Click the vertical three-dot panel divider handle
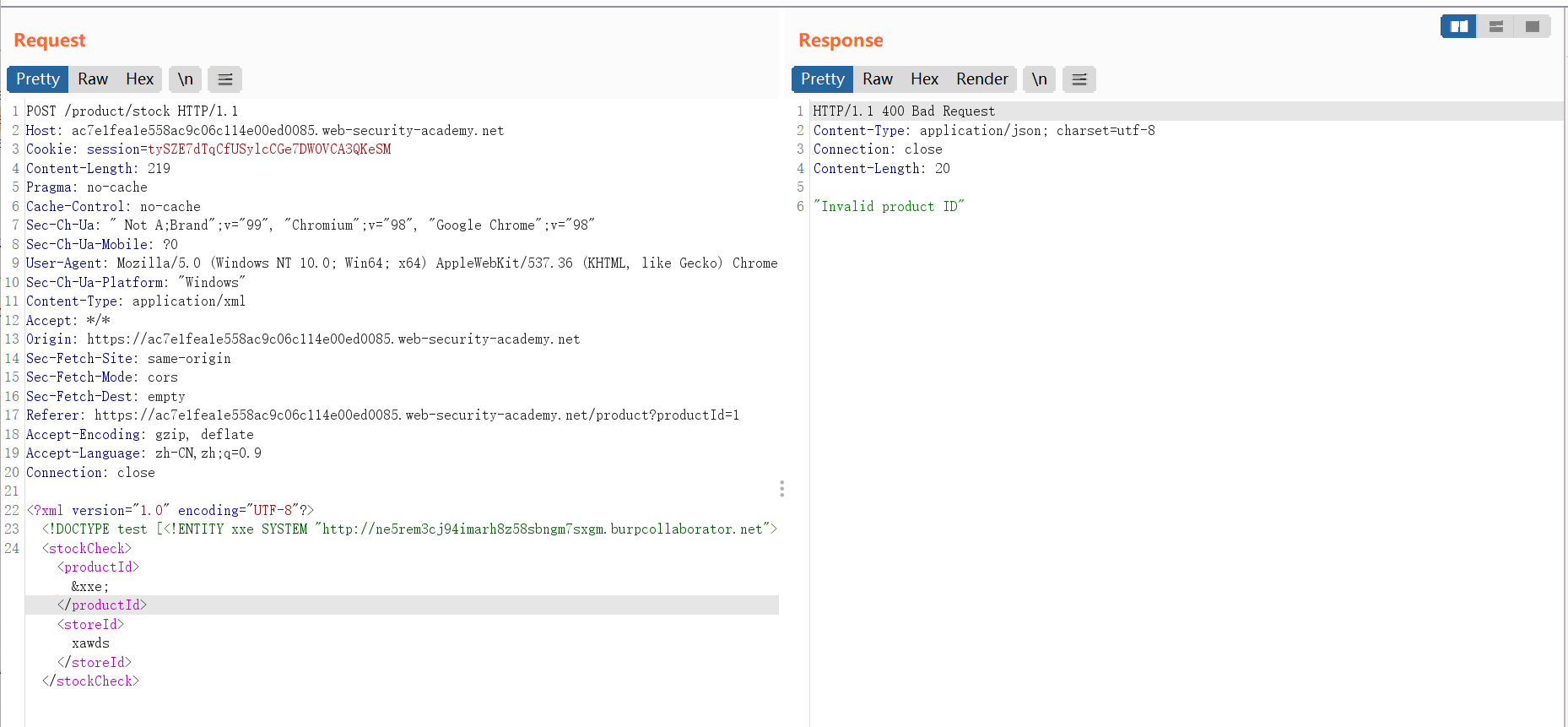Viewport: 1568px width, 727px height. [x=781, y=489]
